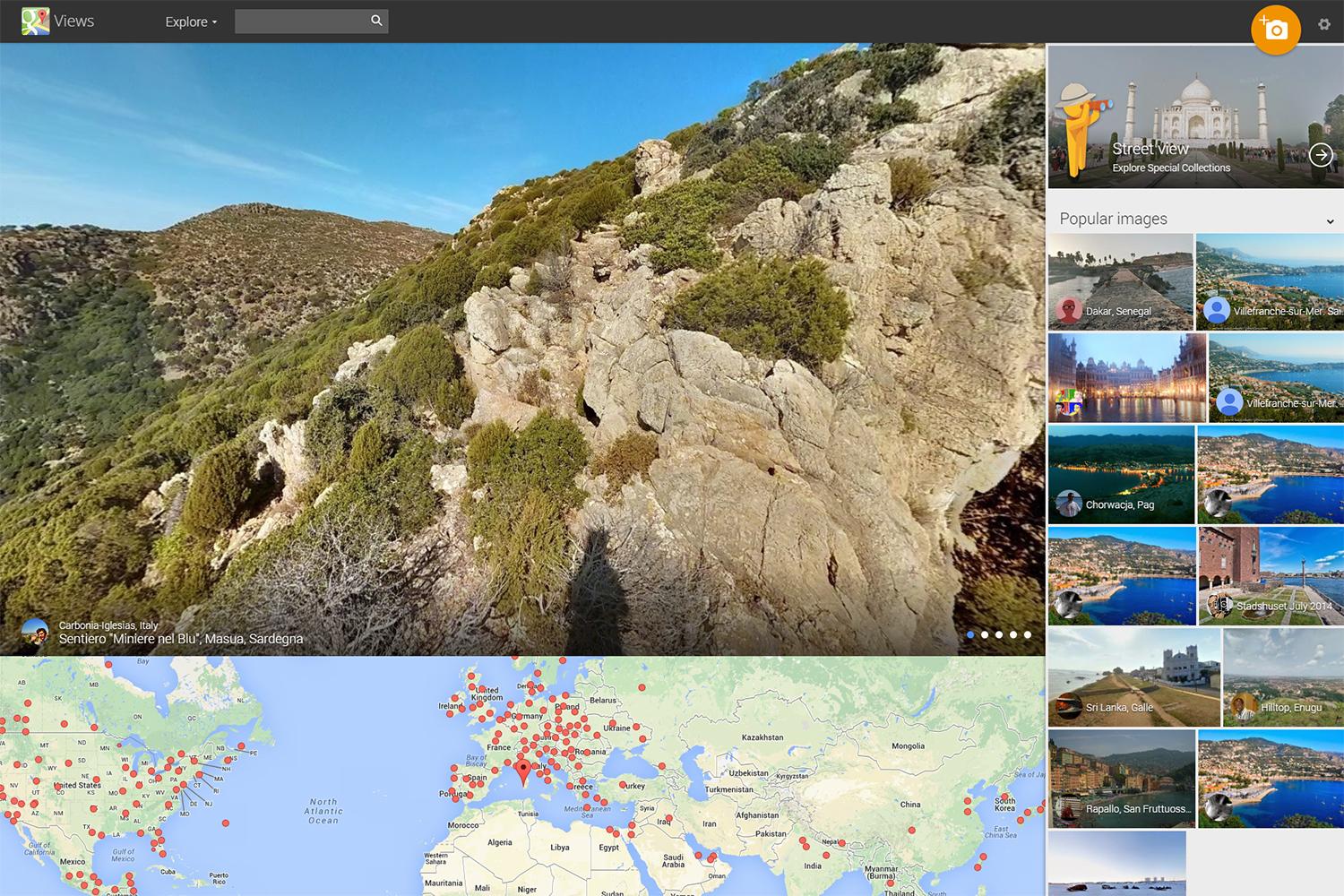
Task: Open the Sri Lanka, Galle thumbnail
Action: point(1133,676)
